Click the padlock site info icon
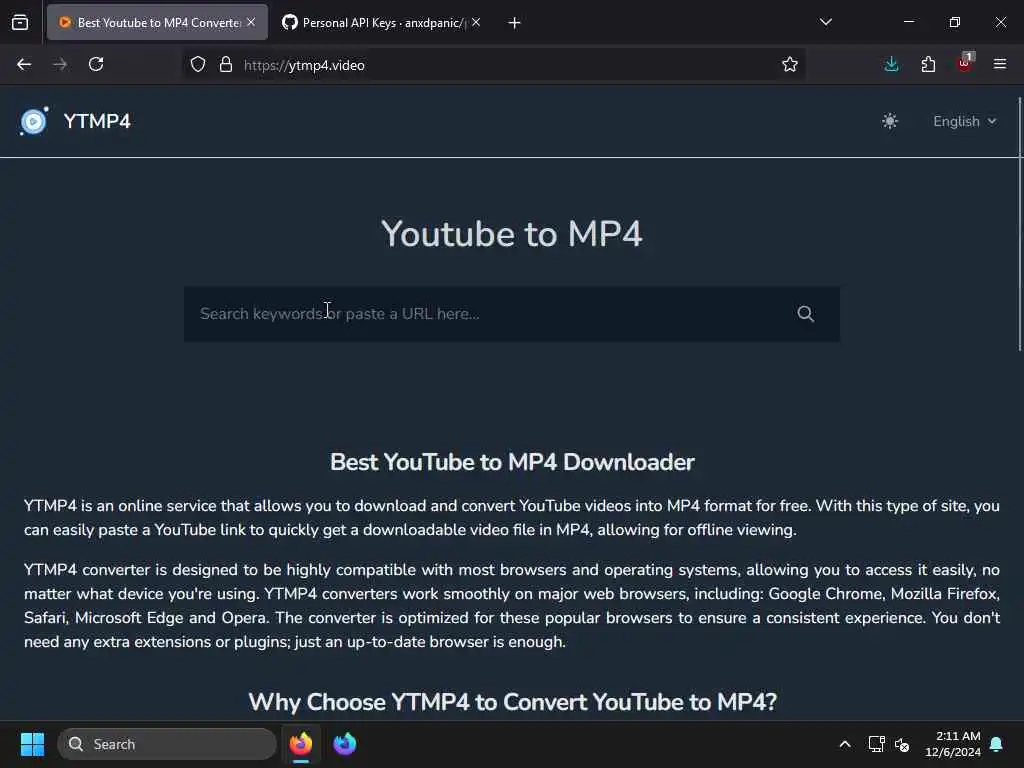The height and width of the screenshot is (768, 1024). 226,65
